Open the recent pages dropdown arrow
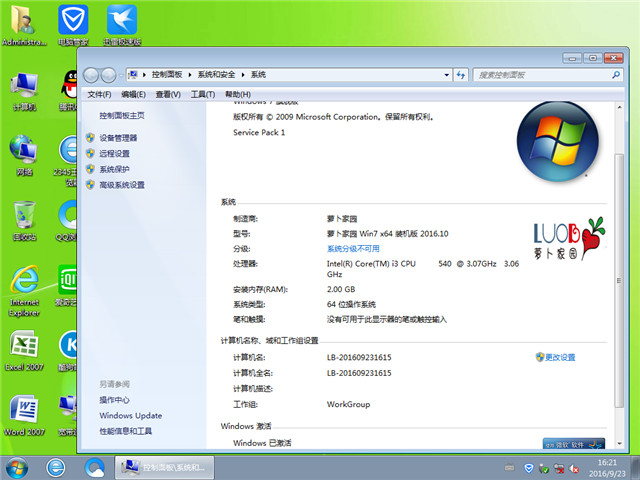This screenshot has height=480, width=640. pyautogui.click(x=121, y=75)
